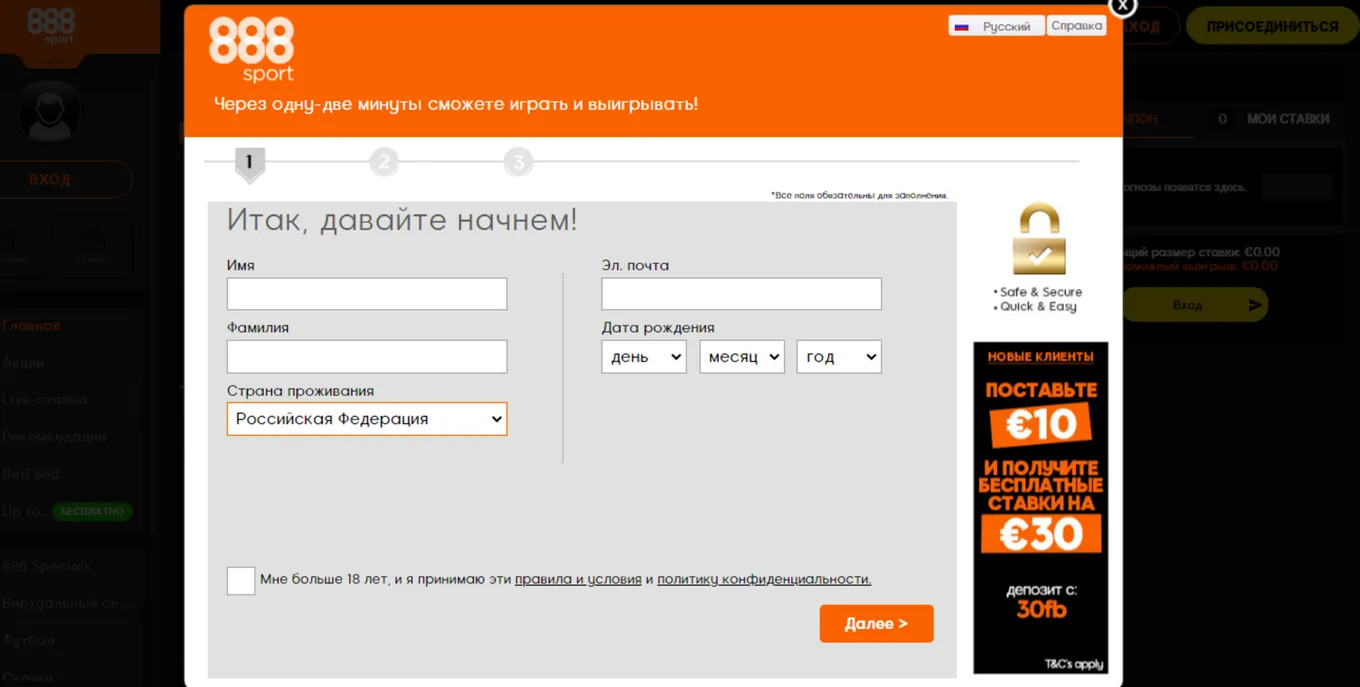Screen dimensions: 1360x687
Task: Click the user avatar icon in background sidebar
Action: pos(49,111)
